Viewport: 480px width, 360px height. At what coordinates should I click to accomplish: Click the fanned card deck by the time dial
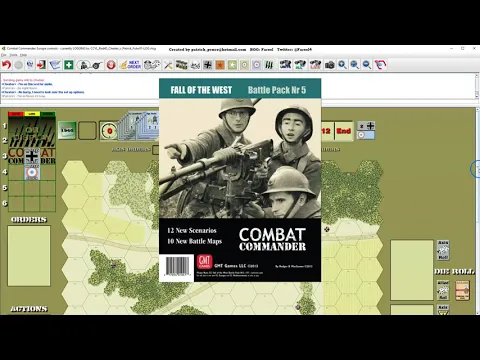pyautogui.click(x=138, y=125)
